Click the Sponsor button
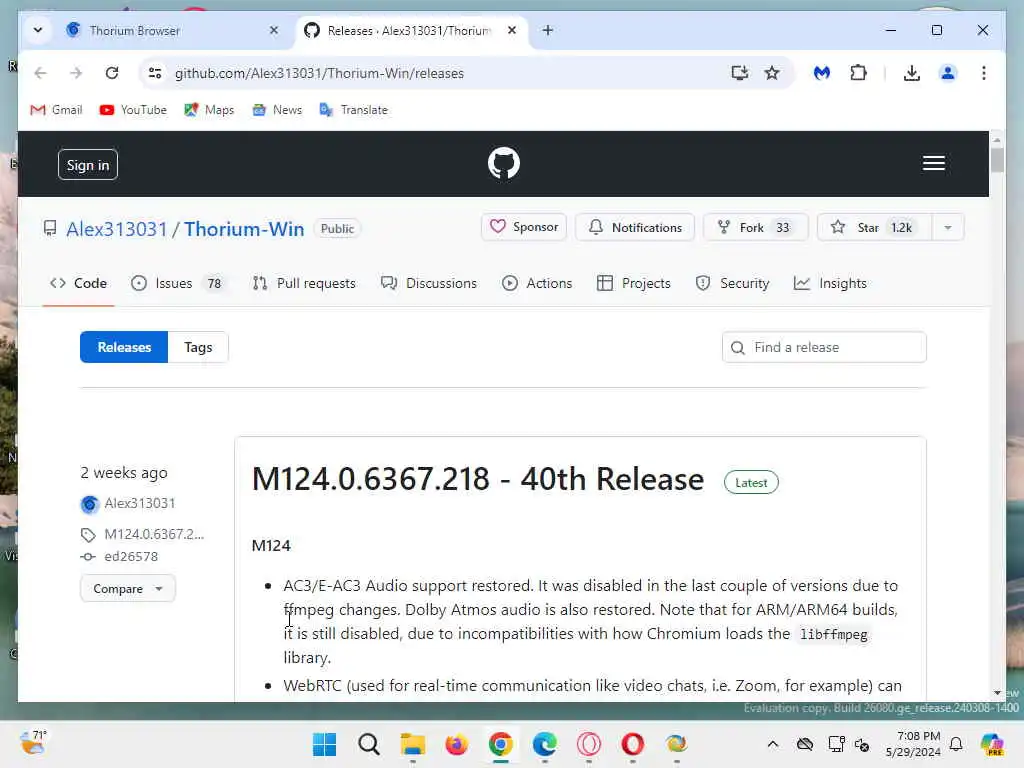 click(x=524, y=227)
